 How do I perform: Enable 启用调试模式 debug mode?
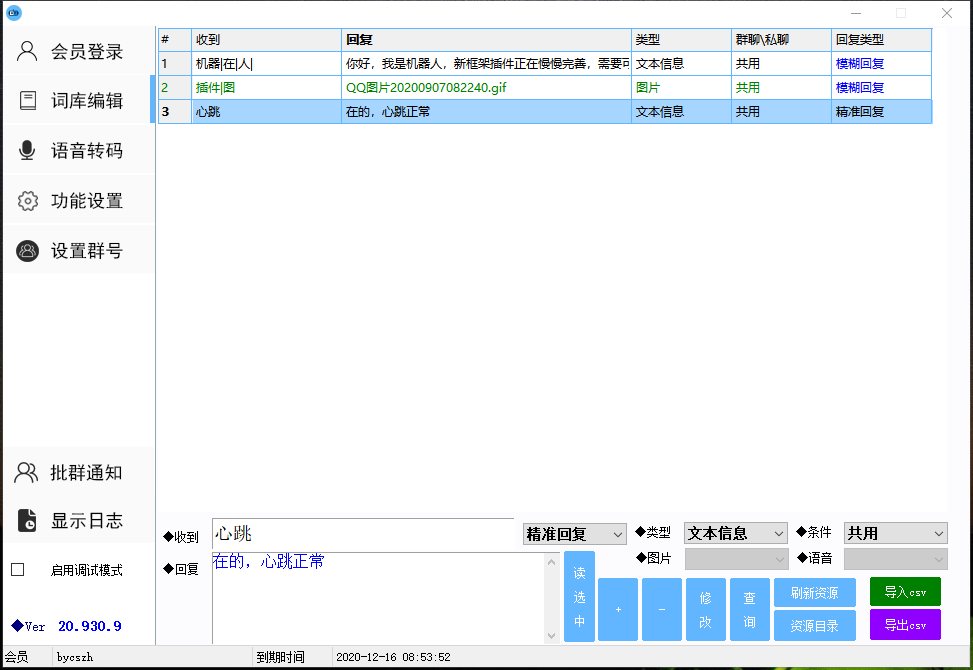(17, 568)
